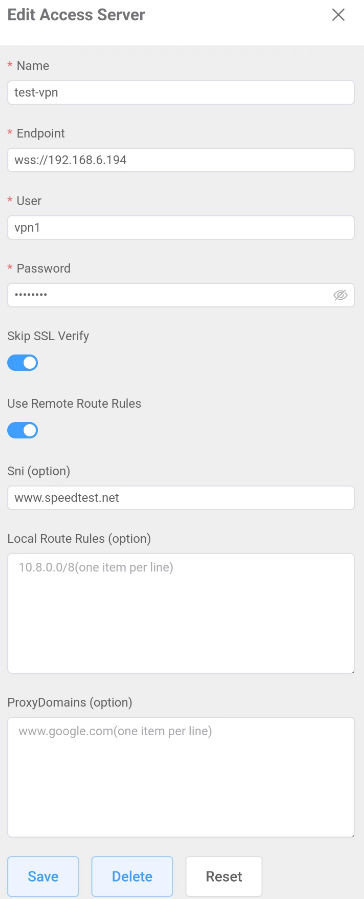Click the "Edit Access Server" heading
This screenshot has width=364, height=899.
tap(76, 15)
